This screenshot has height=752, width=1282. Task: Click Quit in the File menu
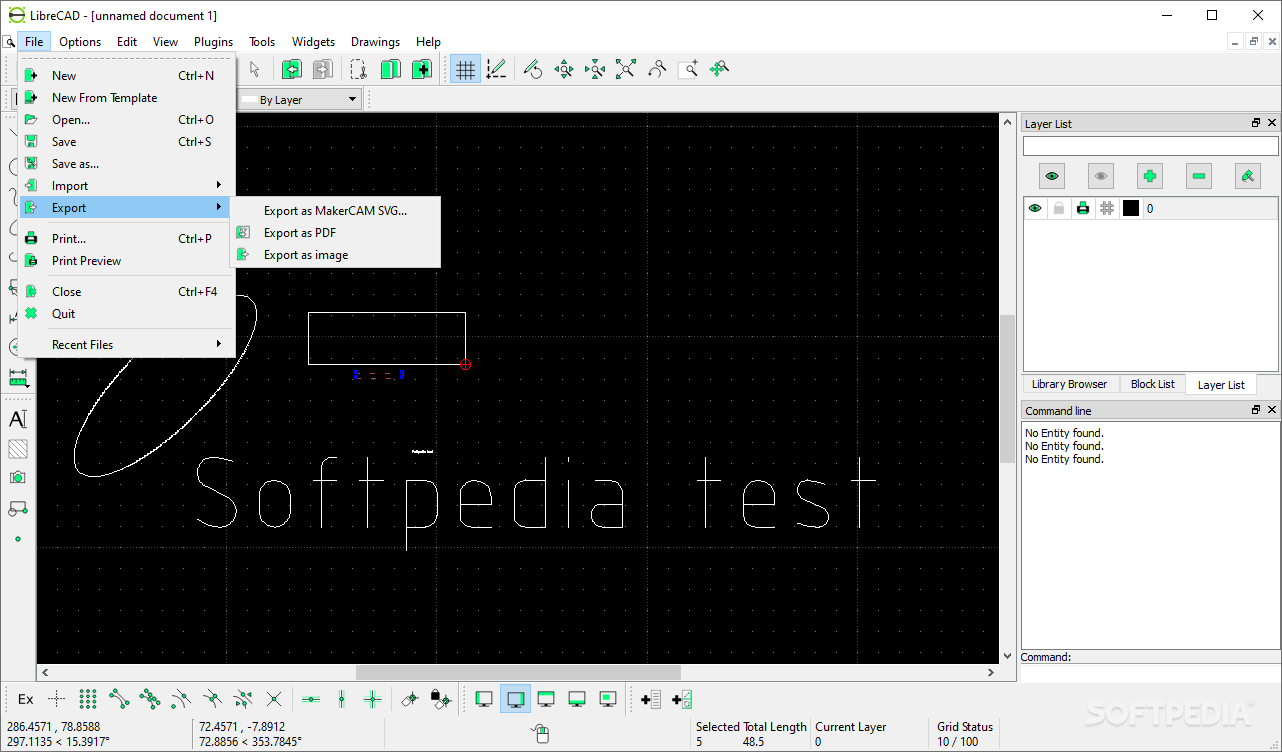point(127,313)
